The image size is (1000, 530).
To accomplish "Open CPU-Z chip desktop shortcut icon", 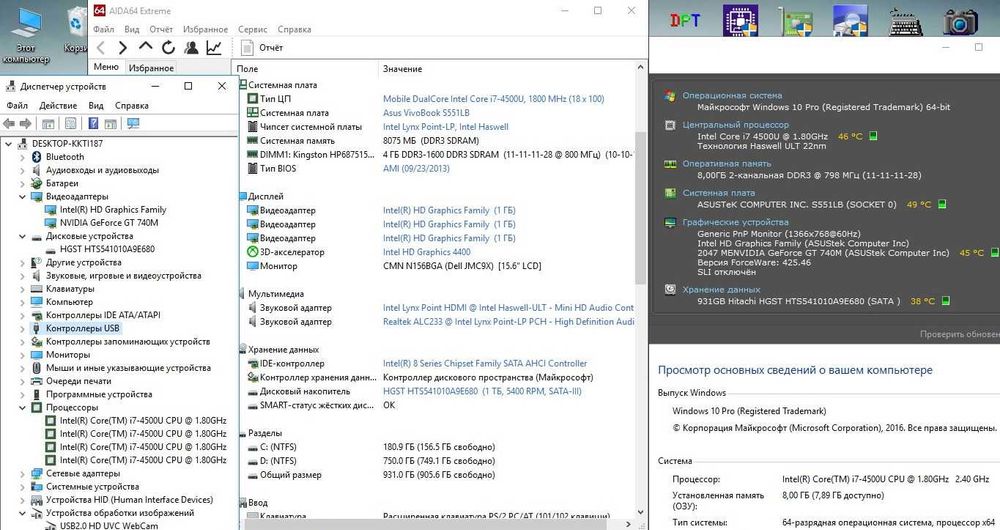I will (x=740, y=20).
